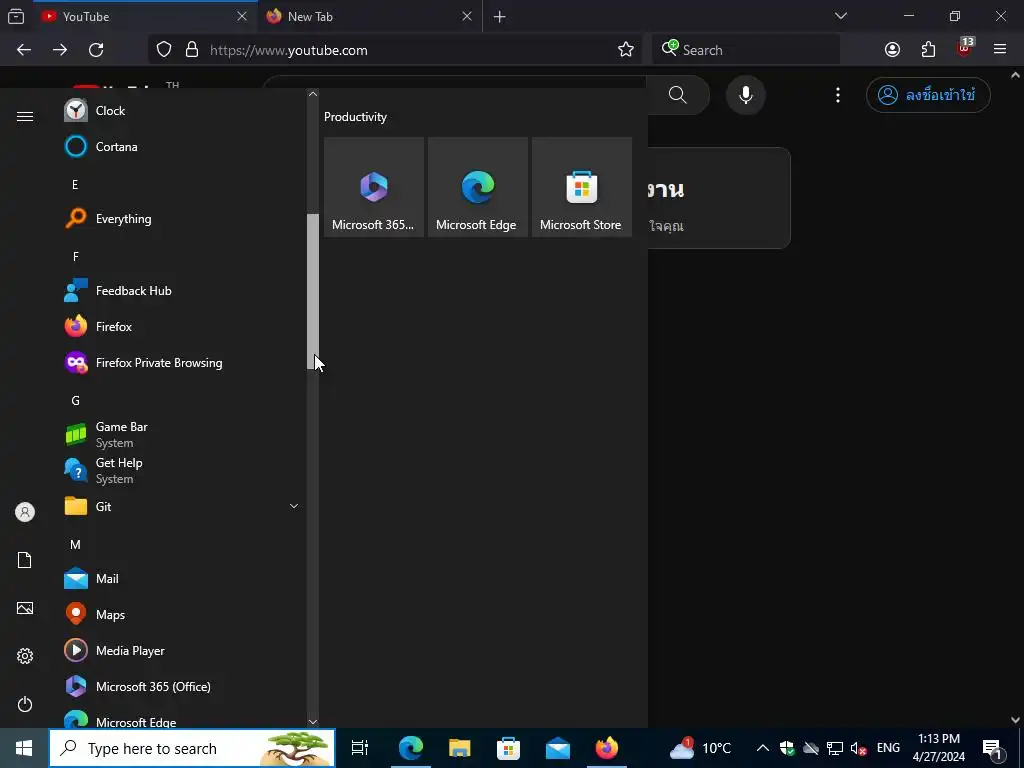The image size is (1024, 768).
Task: Open a new browser tab with plus
Action: [x=500, y=17]
